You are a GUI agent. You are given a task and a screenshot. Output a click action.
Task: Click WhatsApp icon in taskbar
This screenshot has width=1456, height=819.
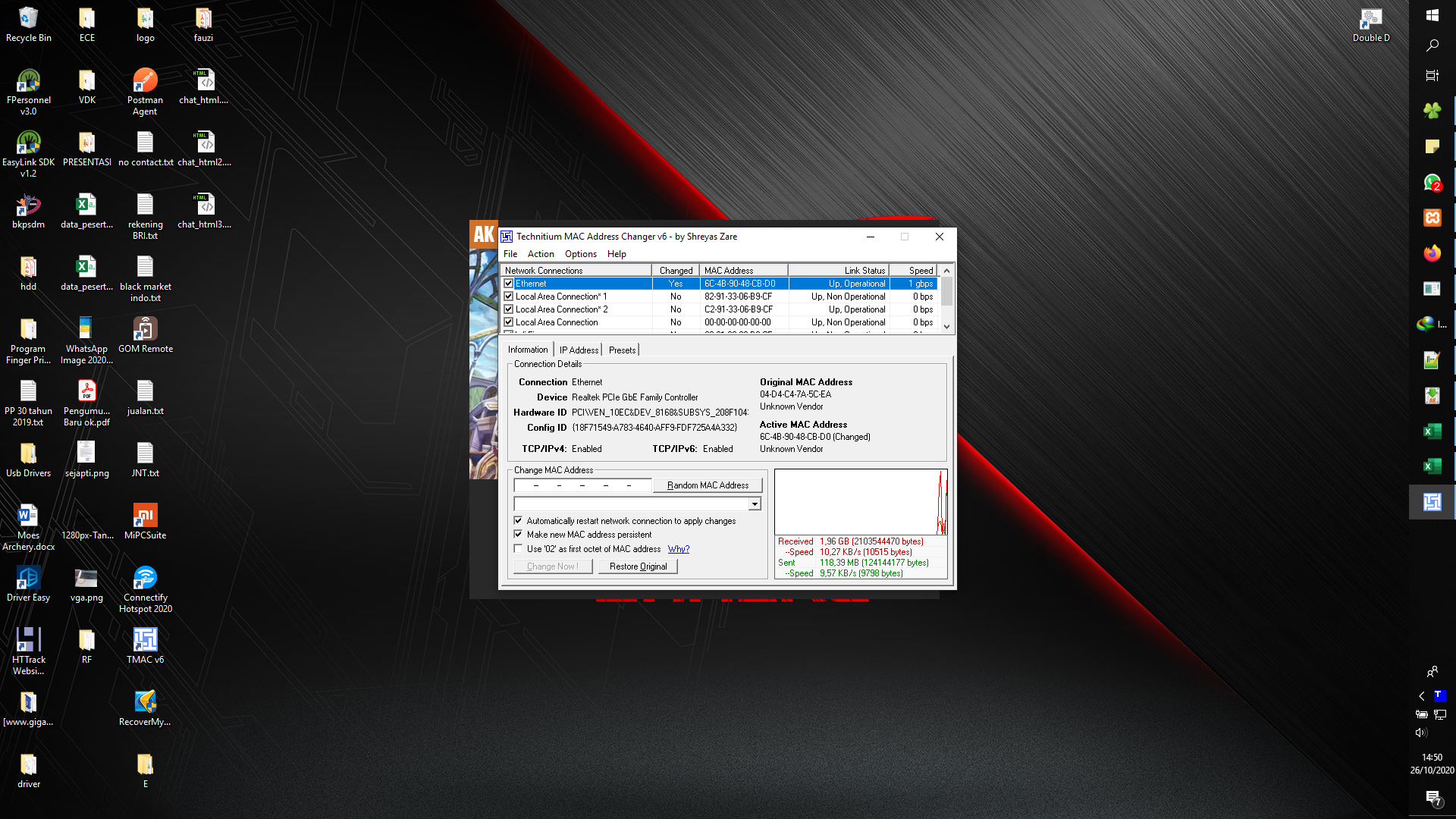coord(1432,182)
